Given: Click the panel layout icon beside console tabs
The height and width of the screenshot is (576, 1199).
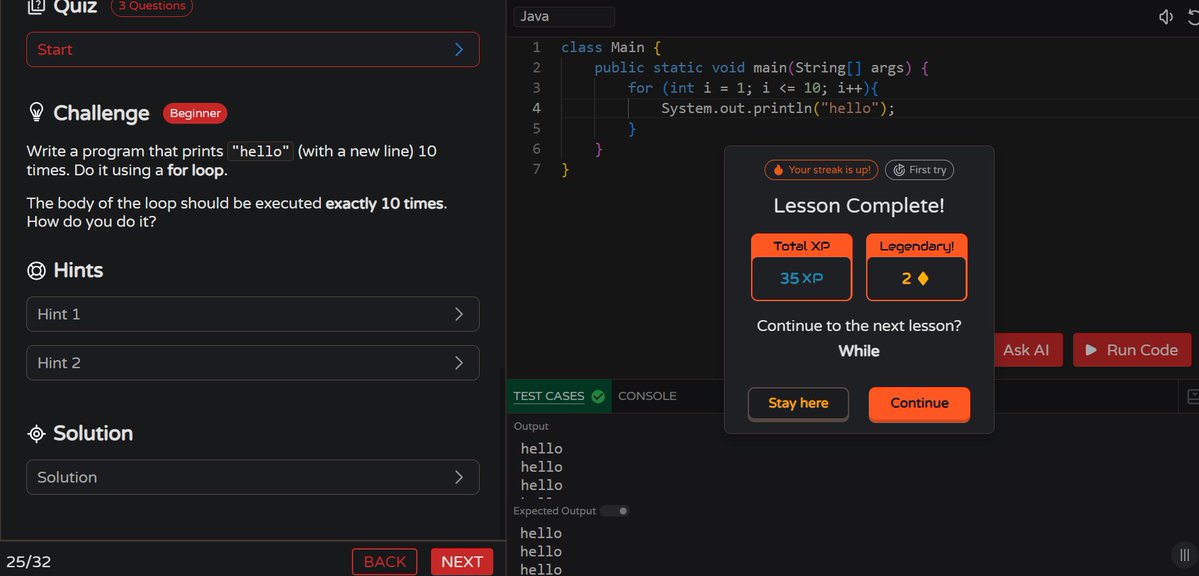Looking at the screenshot, I should coord(1193,396).
